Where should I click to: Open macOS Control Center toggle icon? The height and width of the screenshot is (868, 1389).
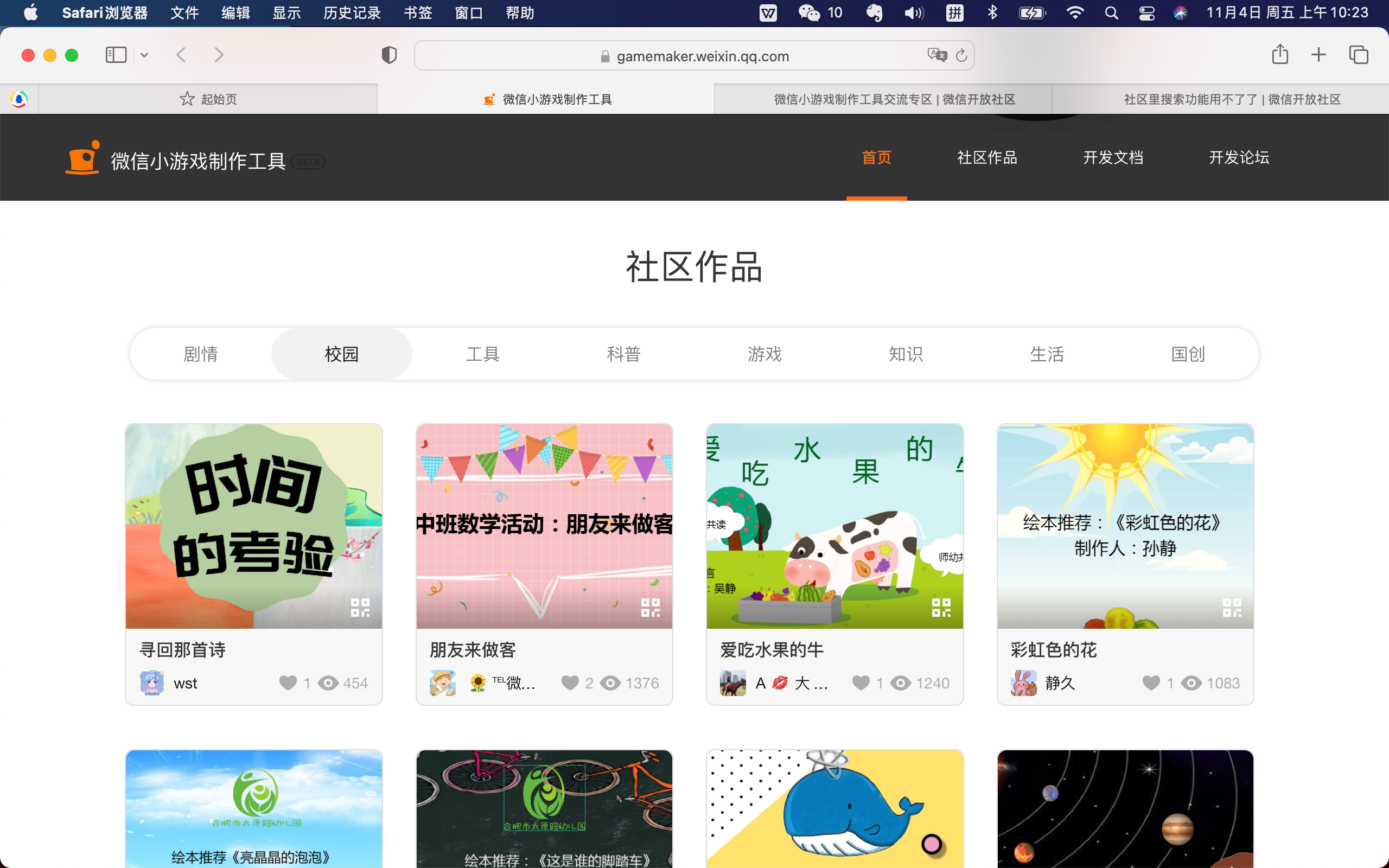(x=1147, y=12)
